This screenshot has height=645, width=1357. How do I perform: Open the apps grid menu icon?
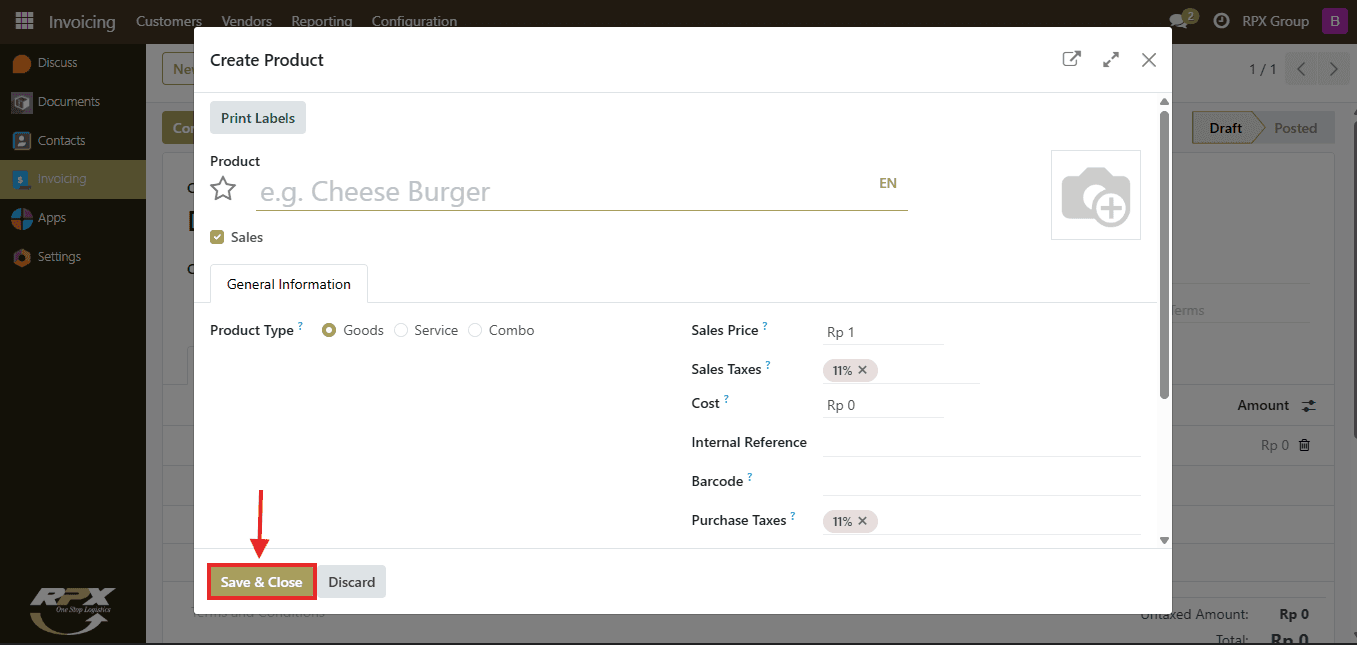[24, 21]
